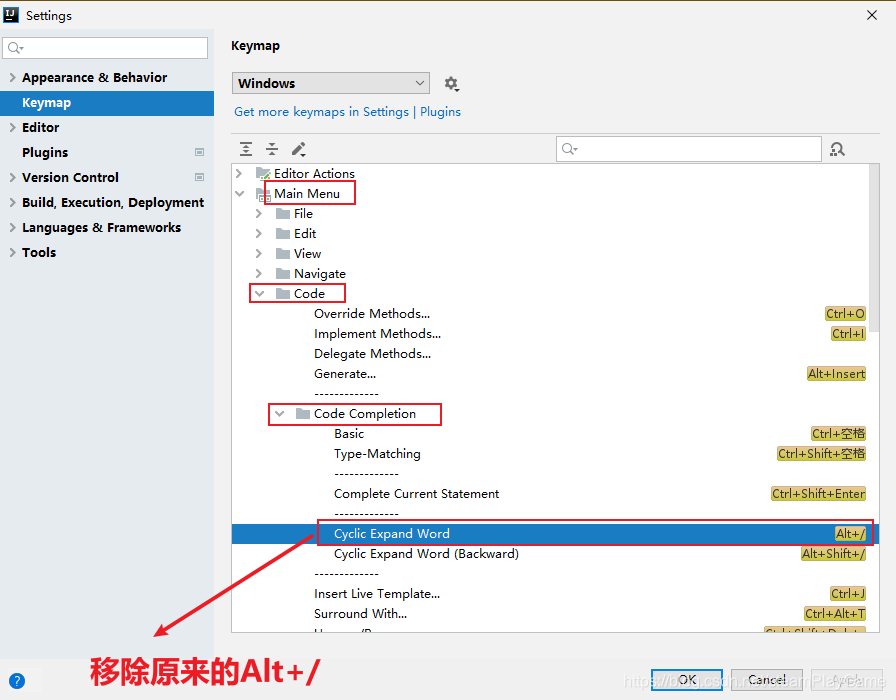Expand Build, Execution, Deployment section

13,202
